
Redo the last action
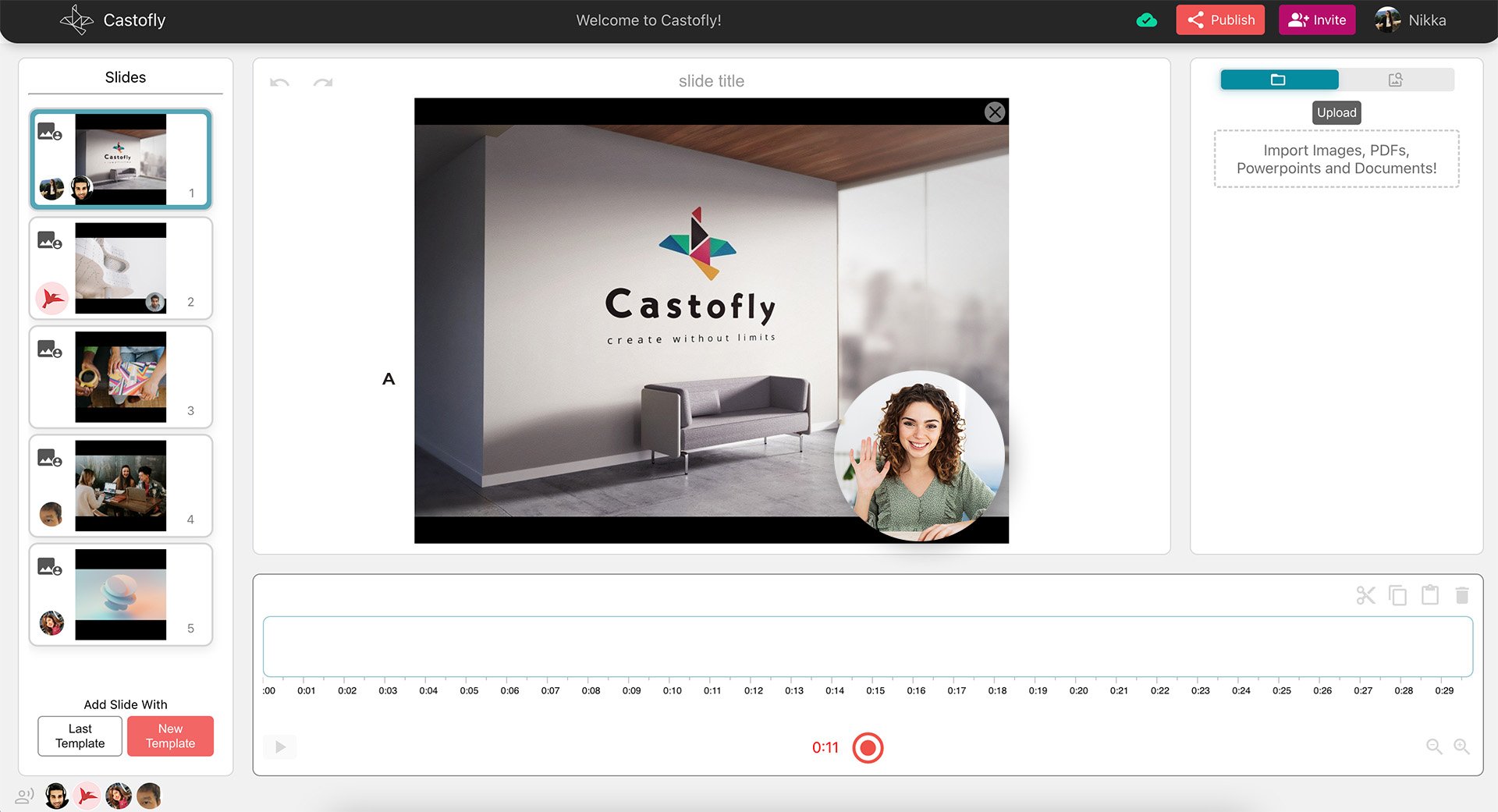click(323, 82)
